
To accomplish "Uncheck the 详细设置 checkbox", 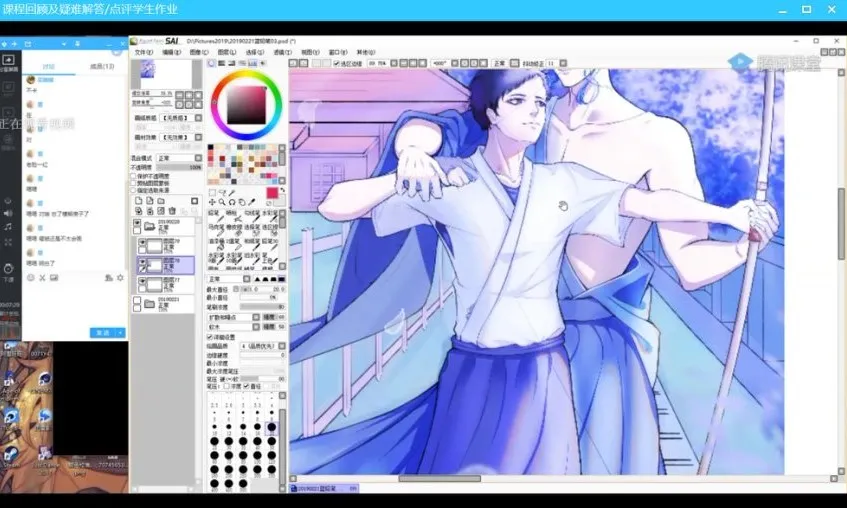I will [x=211, y=337].
